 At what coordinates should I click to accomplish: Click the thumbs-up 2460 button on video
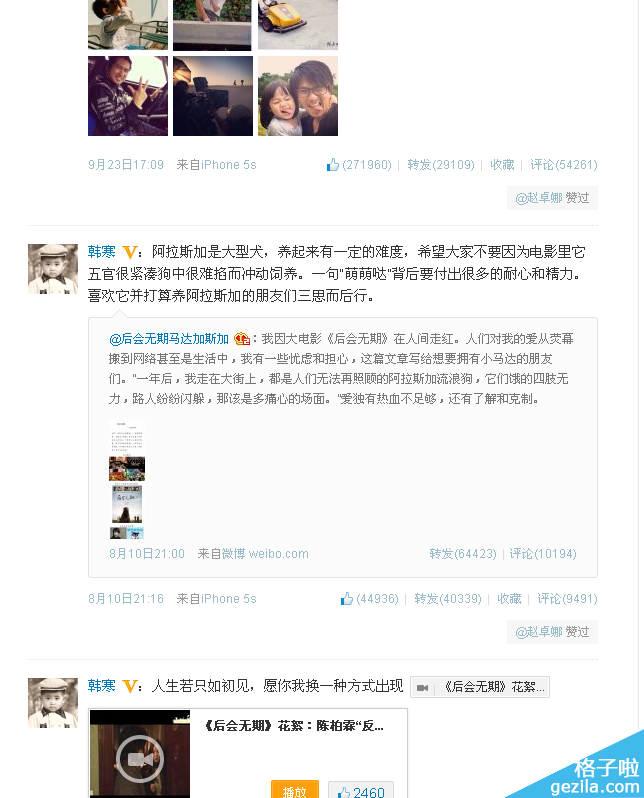(360, 790)
